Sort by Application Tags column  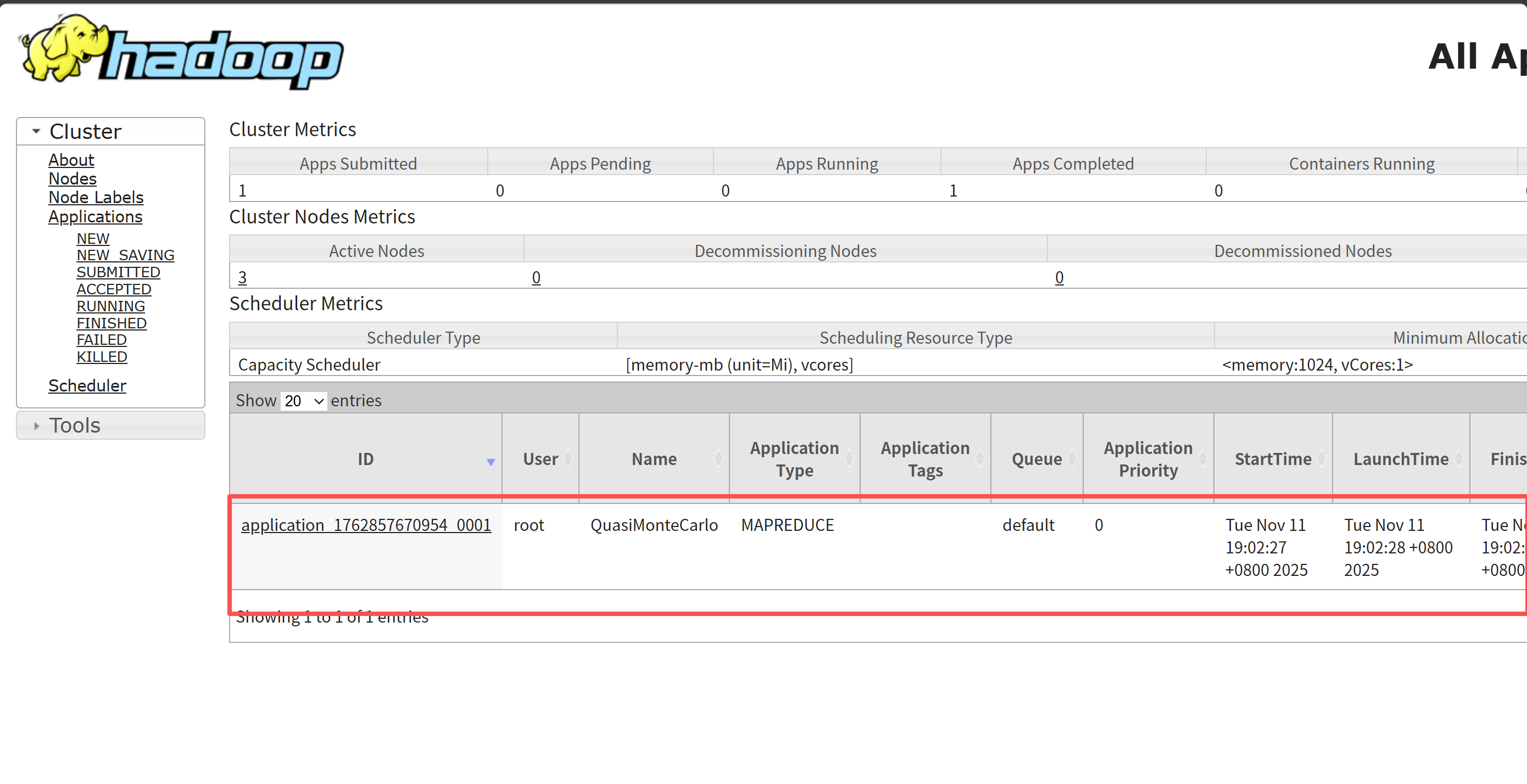(x=924, y=458)
